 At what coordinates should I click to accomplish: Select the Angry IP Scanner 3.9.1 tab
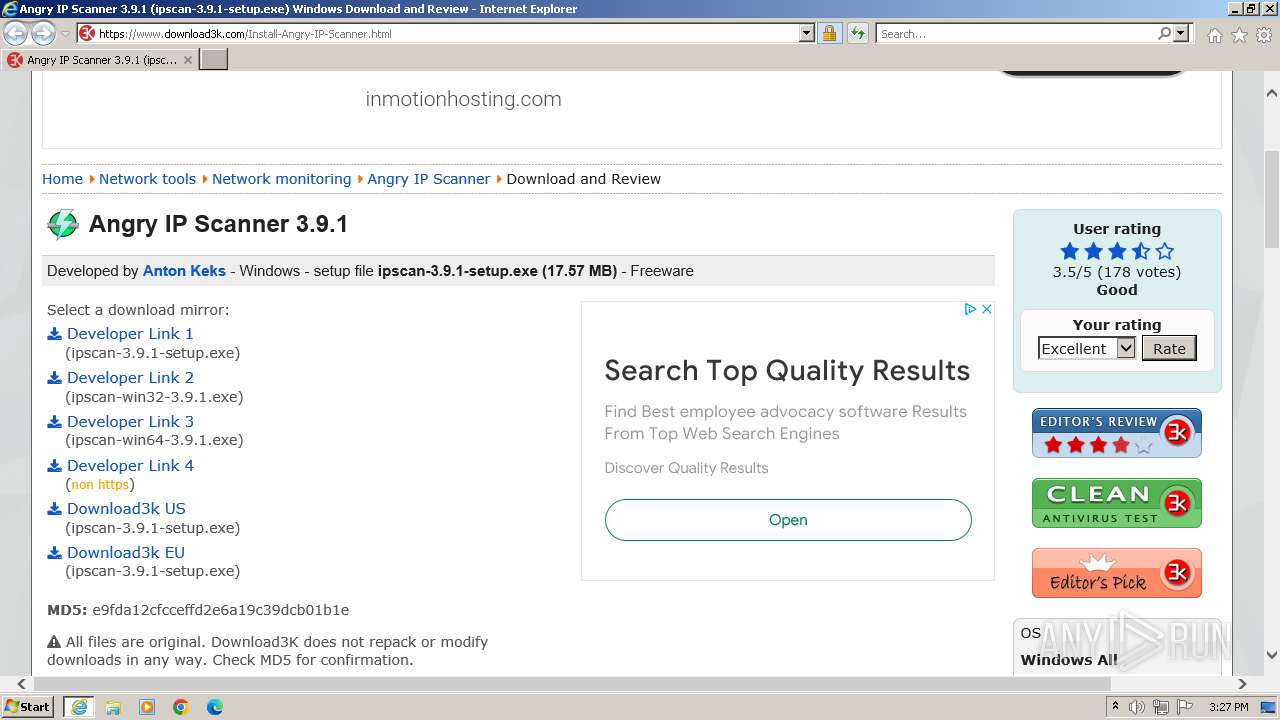point(100,60)
